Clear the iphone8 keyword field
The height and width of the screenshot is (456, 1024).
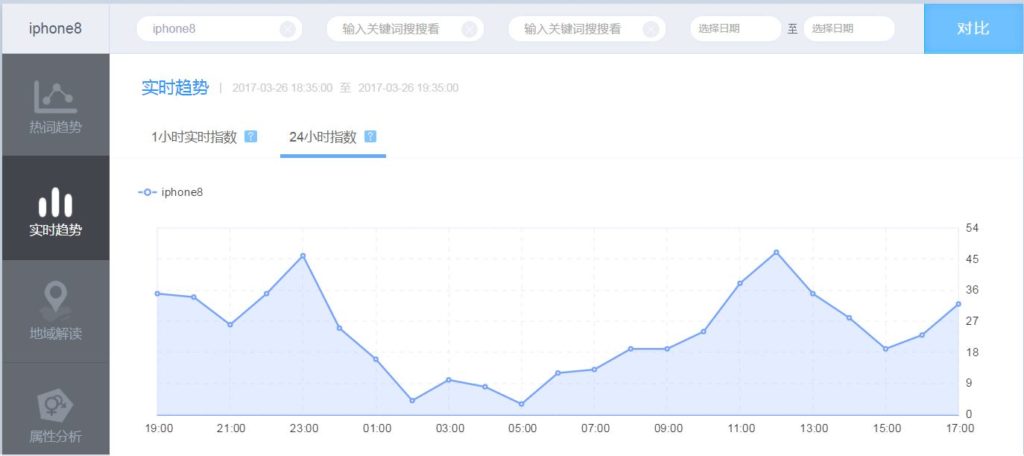pyautogui.click(x=287, y=29)
